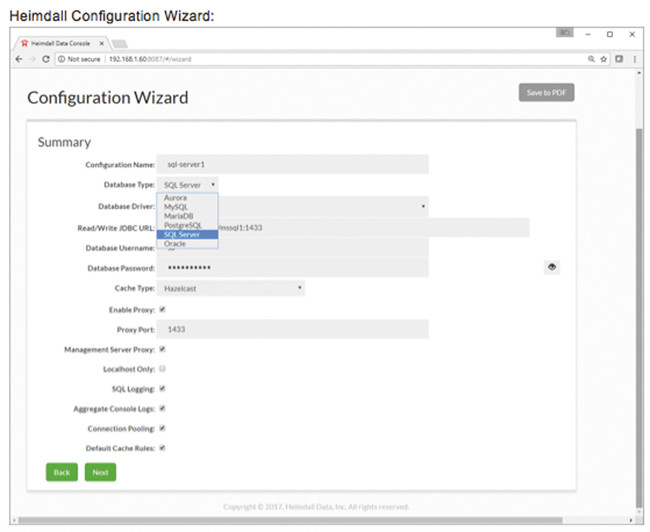Close the Heimdall Data Console tab
The width and height of the screenshot is (650, 532).
(x=101, y=44)
